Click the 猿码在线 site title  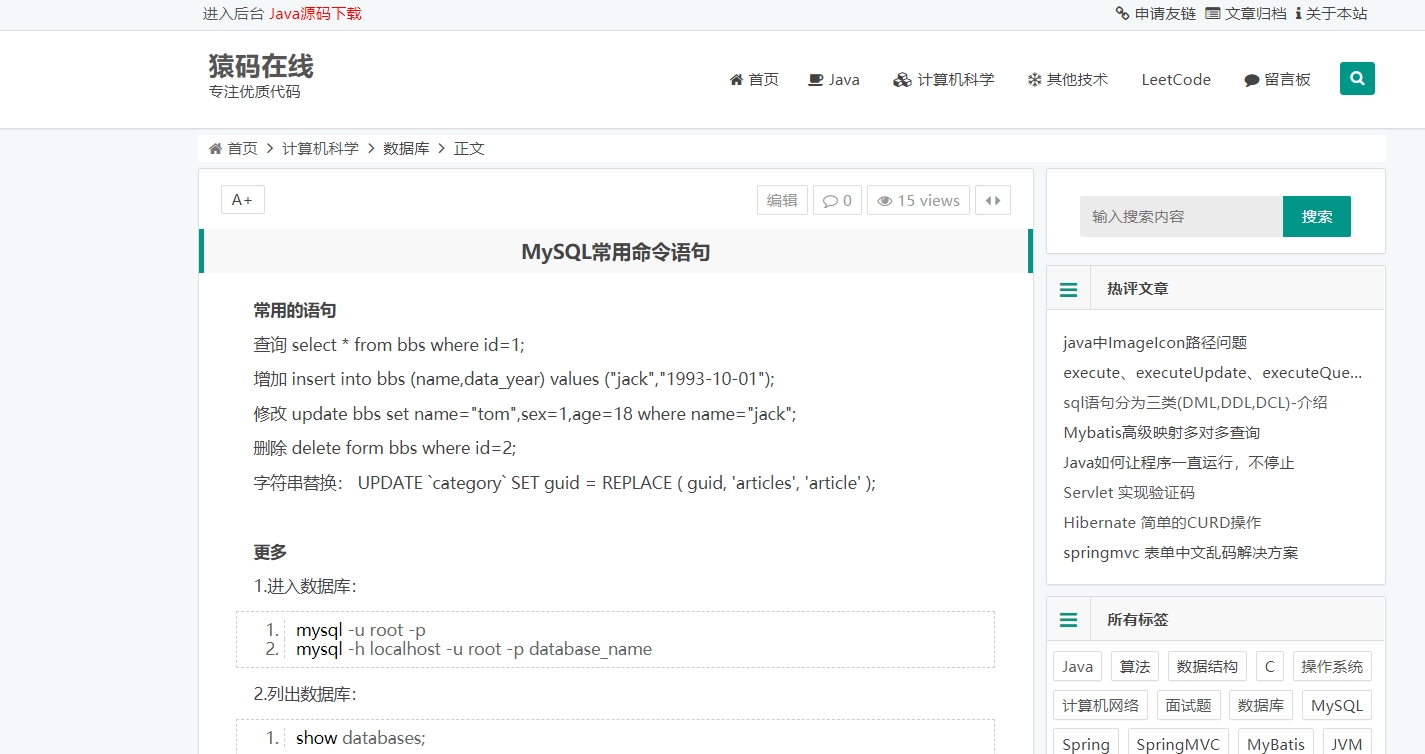[261, 66]
